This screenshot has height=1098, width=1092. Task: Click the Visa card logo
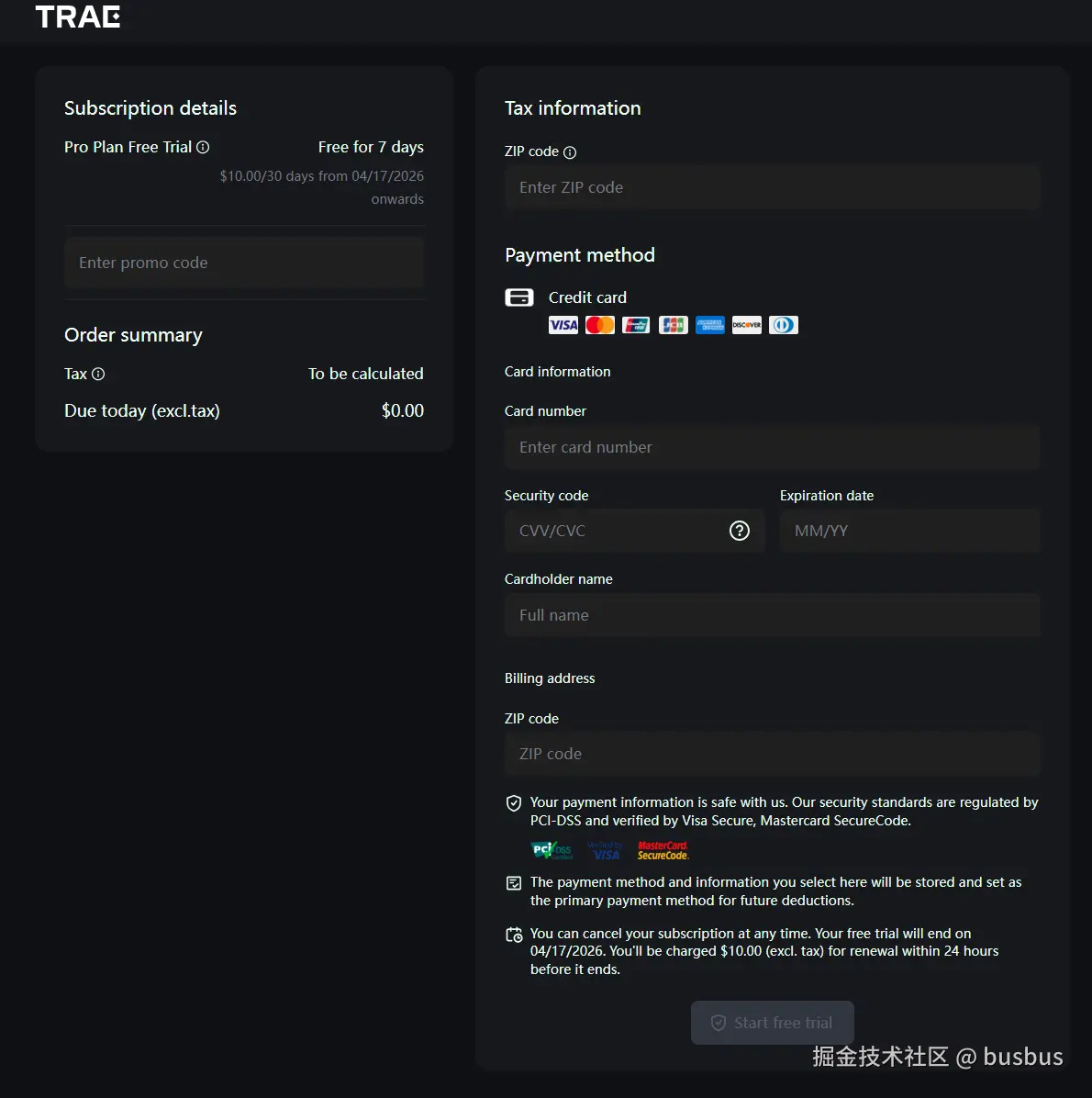[x=563, y=325]
